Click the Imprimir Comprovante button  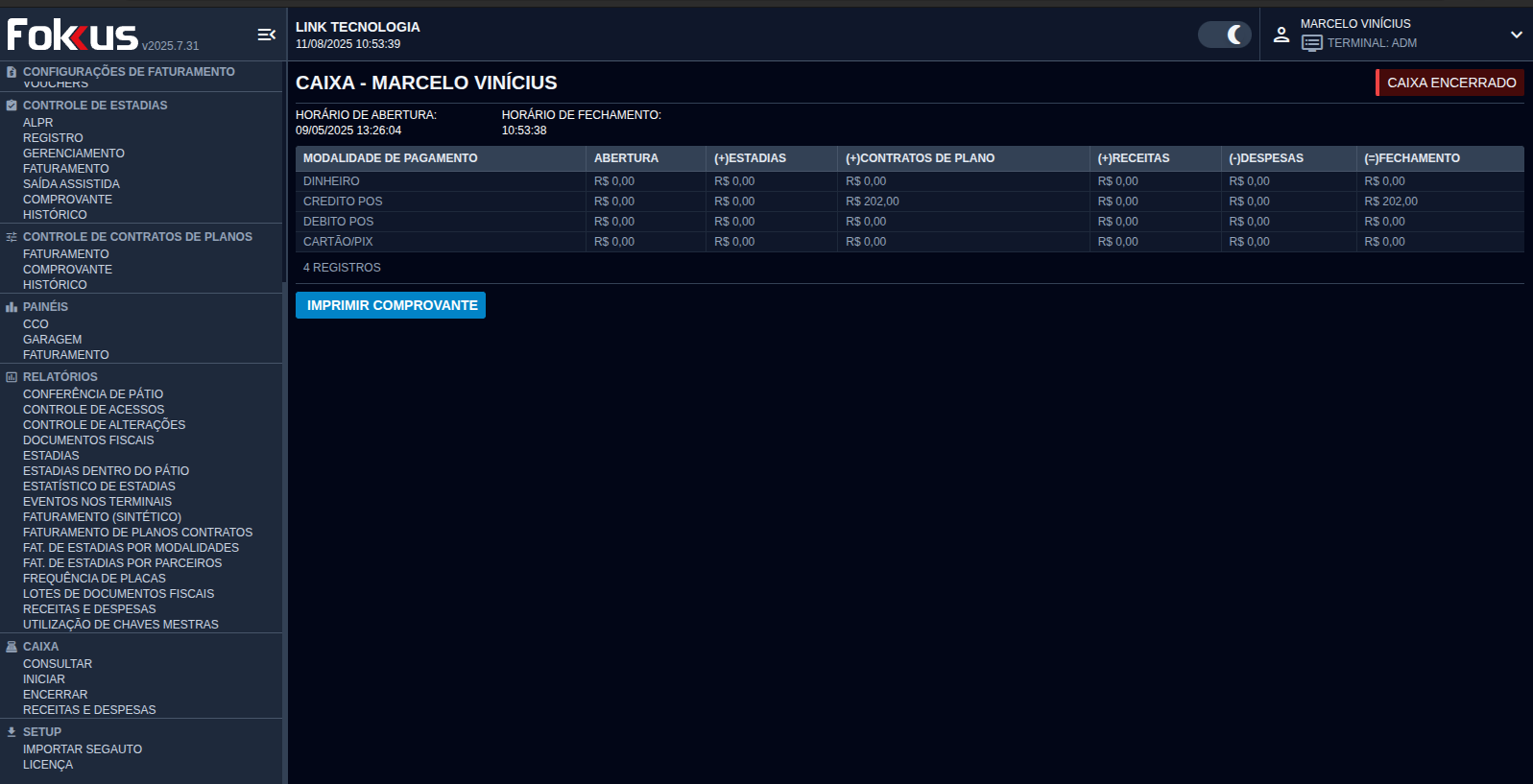(x=391, y=305)
